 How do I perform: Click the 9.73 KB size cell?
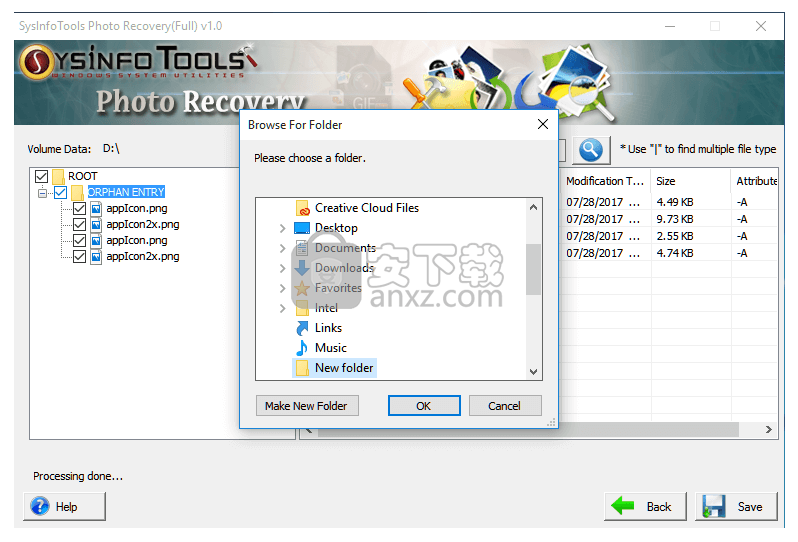[x=675, y=219]
